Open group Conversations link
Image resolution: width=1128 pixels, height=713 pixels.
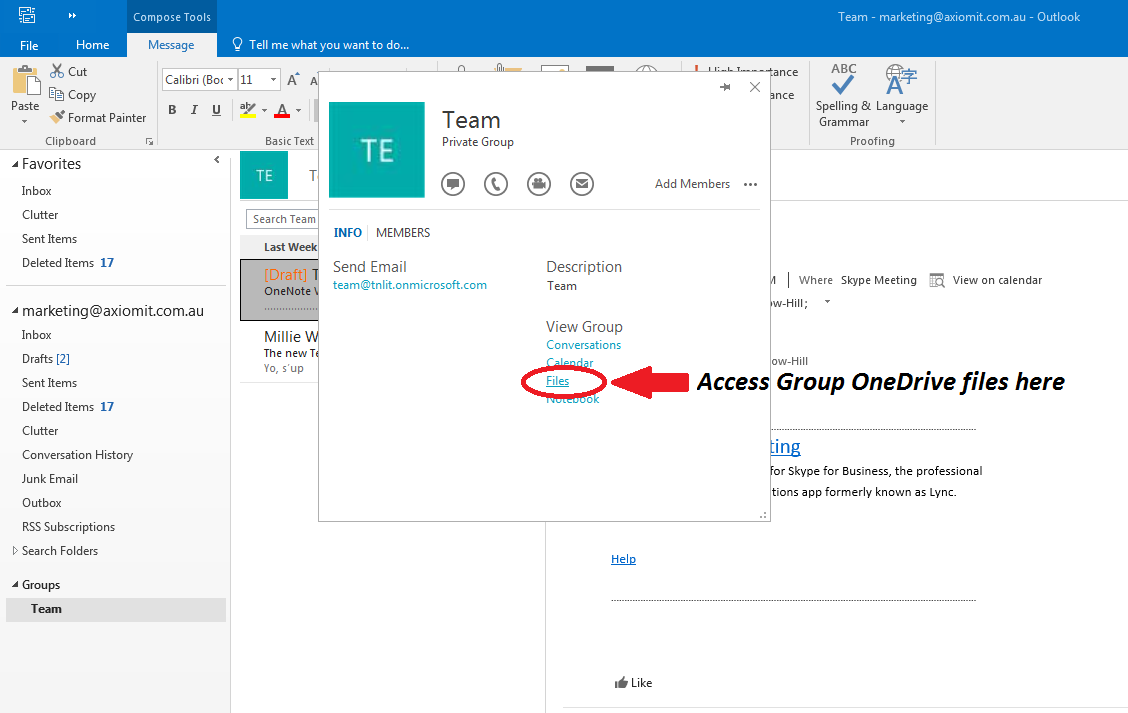[x=583, y=345]
